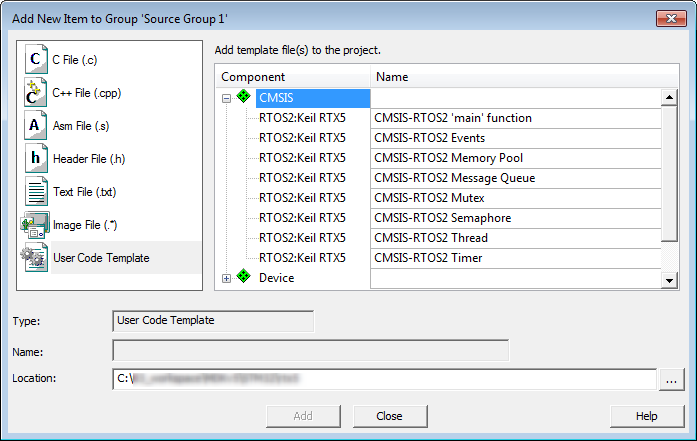Select CMSIS-RTOS2 'main' function template
This screenshot has width=697, height=441.
[453, 118]
